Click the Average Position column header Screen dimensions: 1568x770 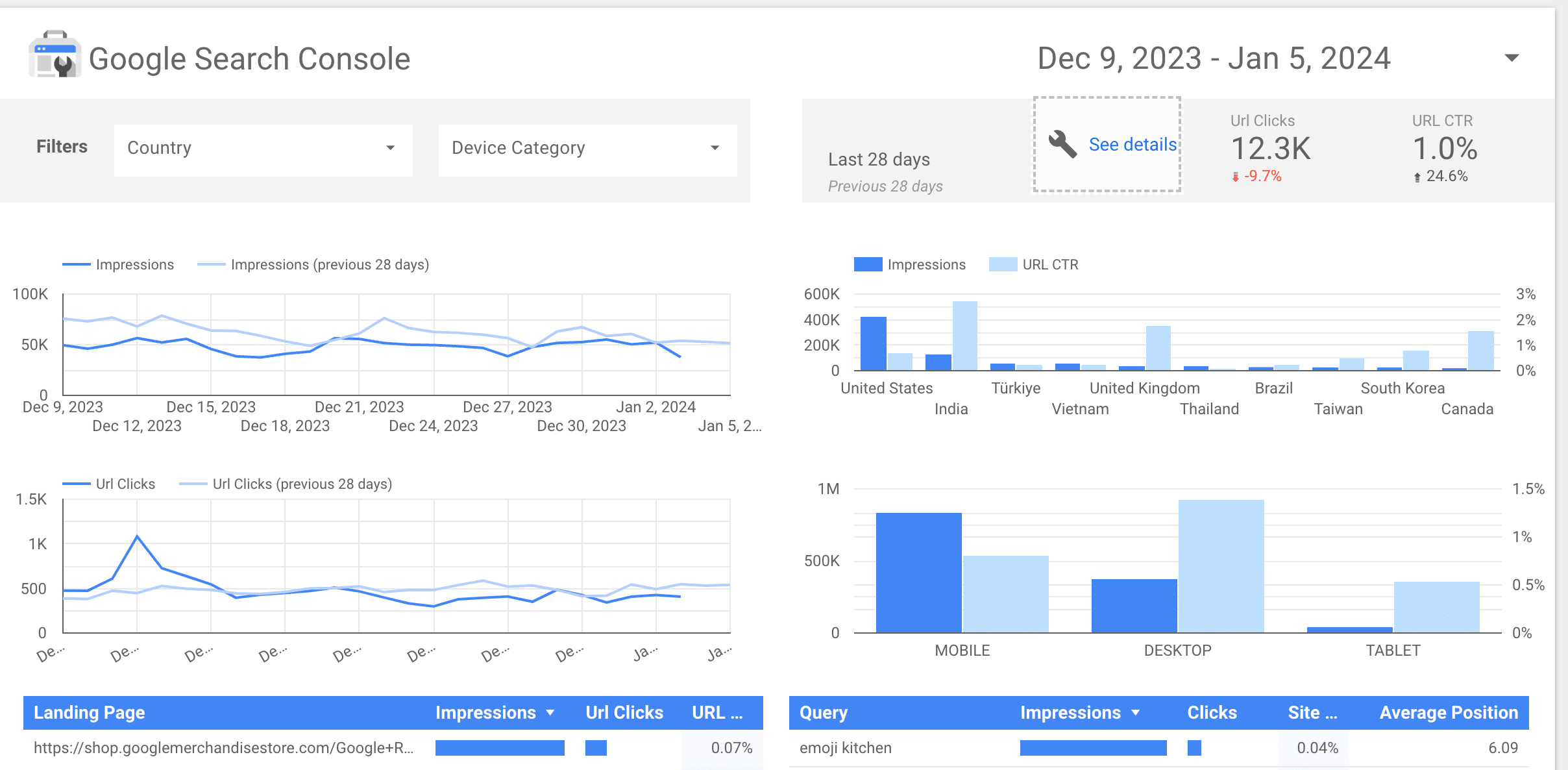[x=1449, y=713]
